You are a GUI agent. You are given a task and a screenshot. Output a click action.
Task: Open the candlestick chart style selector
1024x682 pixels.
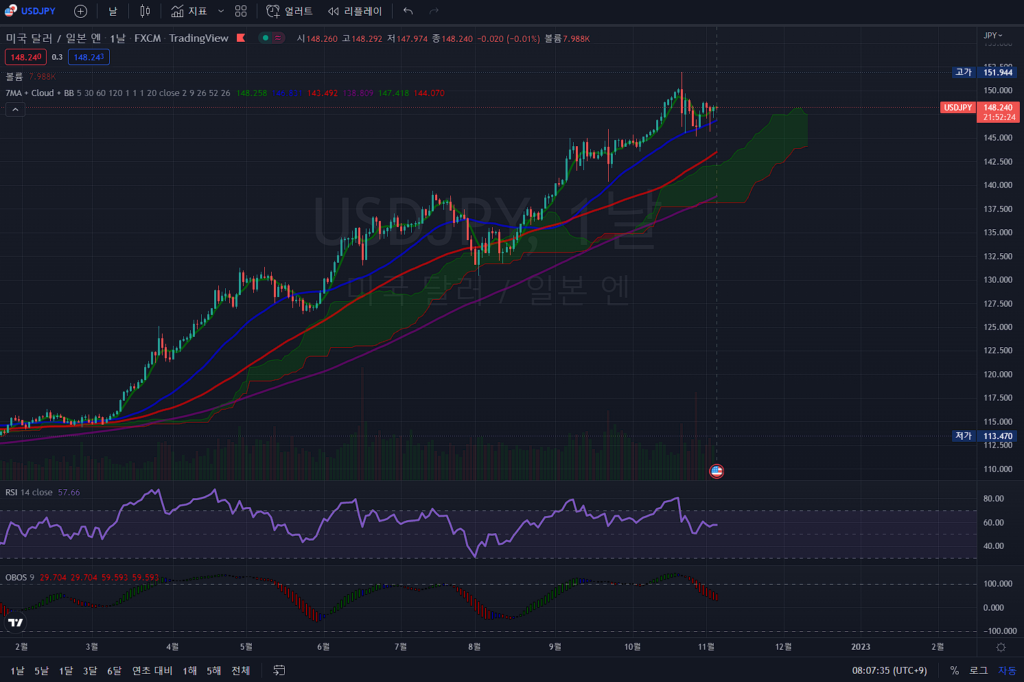click(x=145, y=11)
